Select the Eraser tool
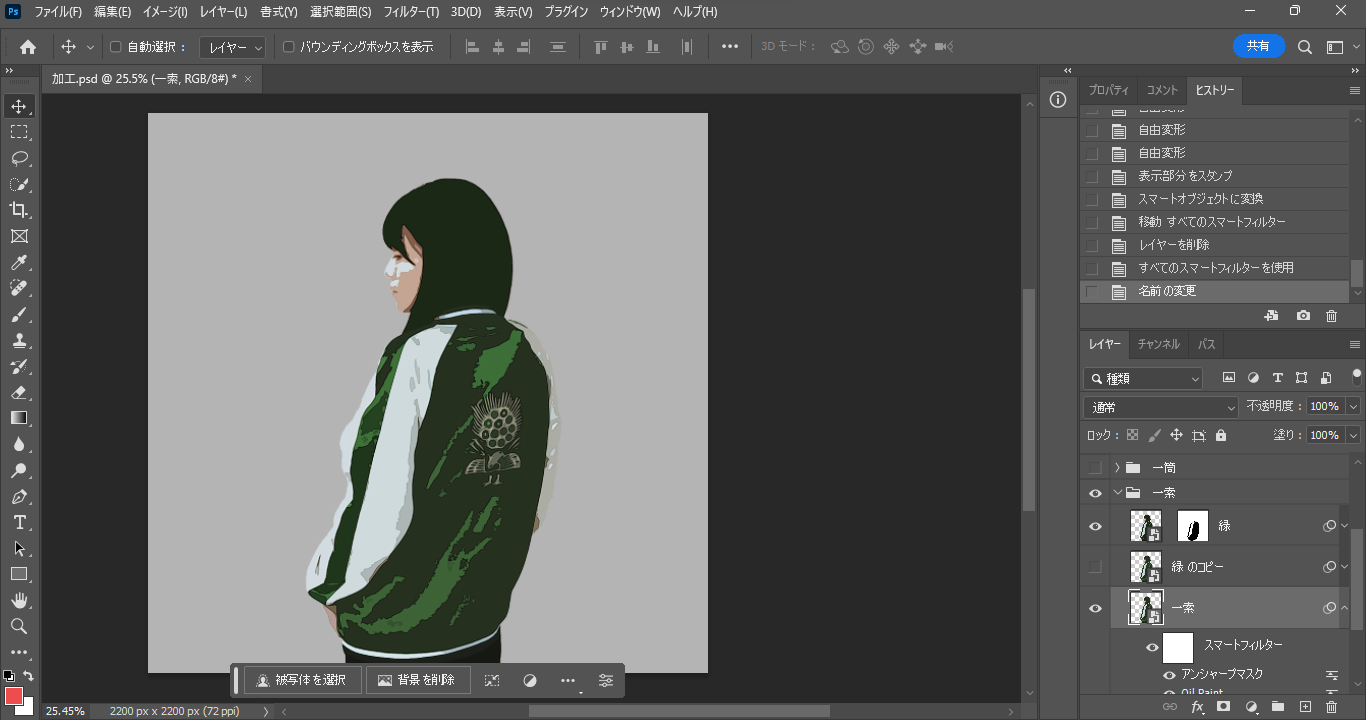Screen dimensions: 1366x720 pyautogui.click(x=18, y=392)
